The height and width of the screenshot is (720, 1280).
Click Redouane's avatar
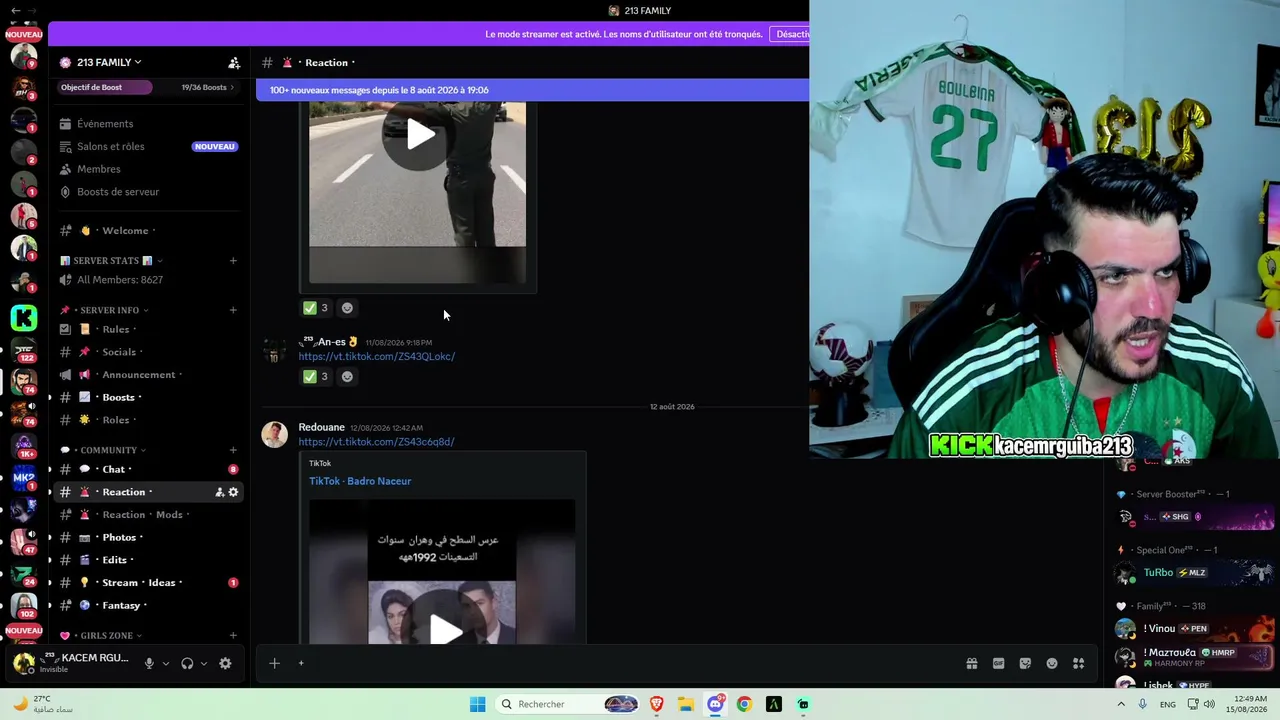click(274, 434)
